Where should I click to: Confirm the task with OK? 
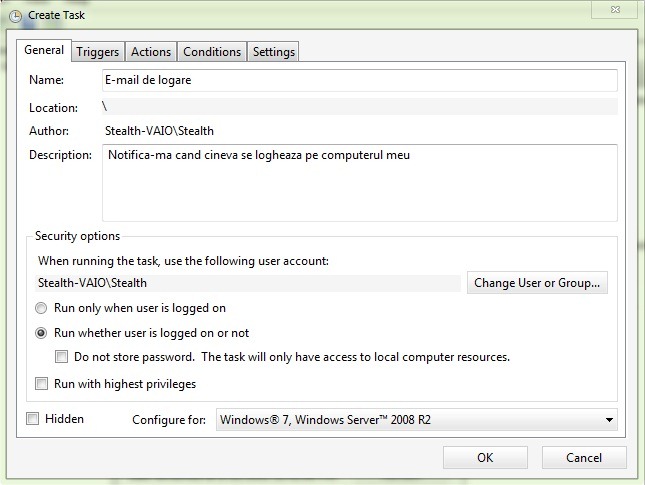(x=485, y=457)
